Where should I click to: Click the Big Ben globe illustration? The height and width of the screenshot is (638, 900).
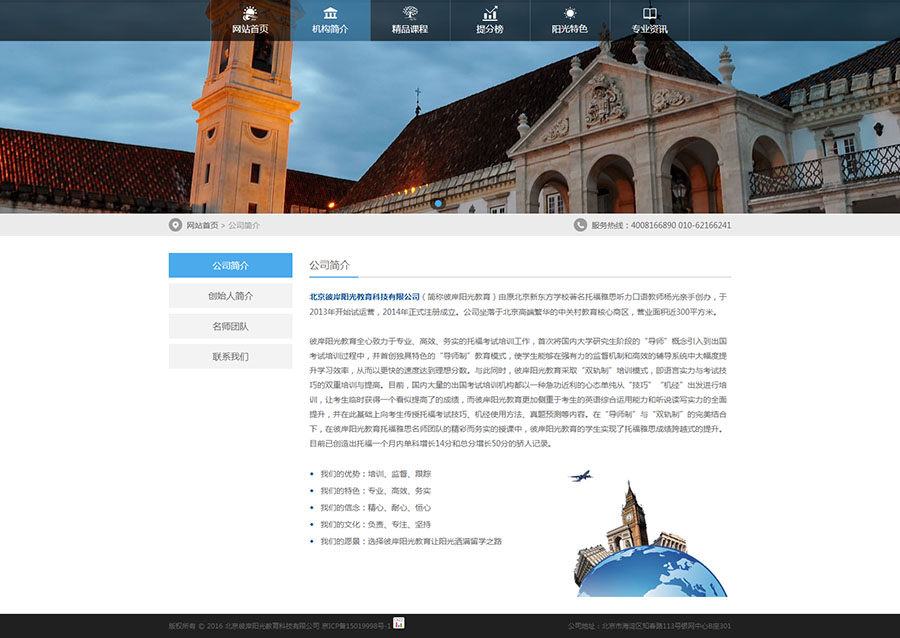point(650,535)
